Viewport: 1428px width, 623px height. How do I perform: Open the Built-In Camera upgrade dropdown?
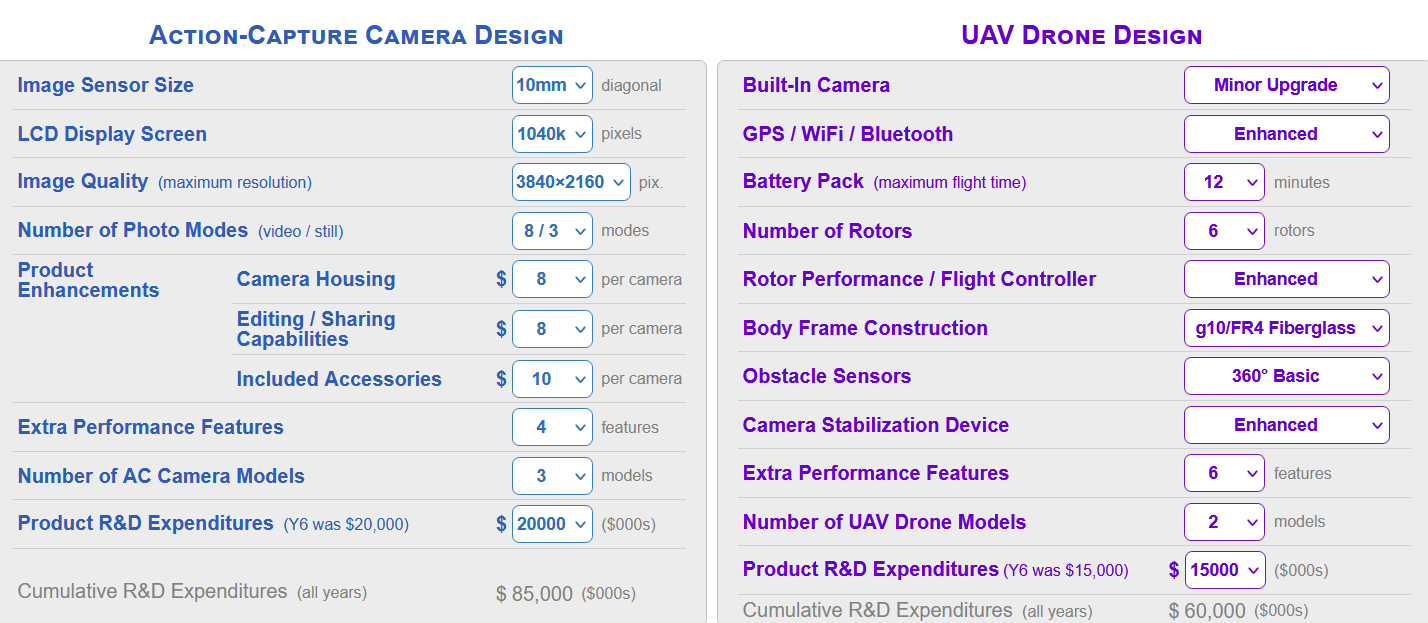pyautogui.click(x=1286, y=84)
